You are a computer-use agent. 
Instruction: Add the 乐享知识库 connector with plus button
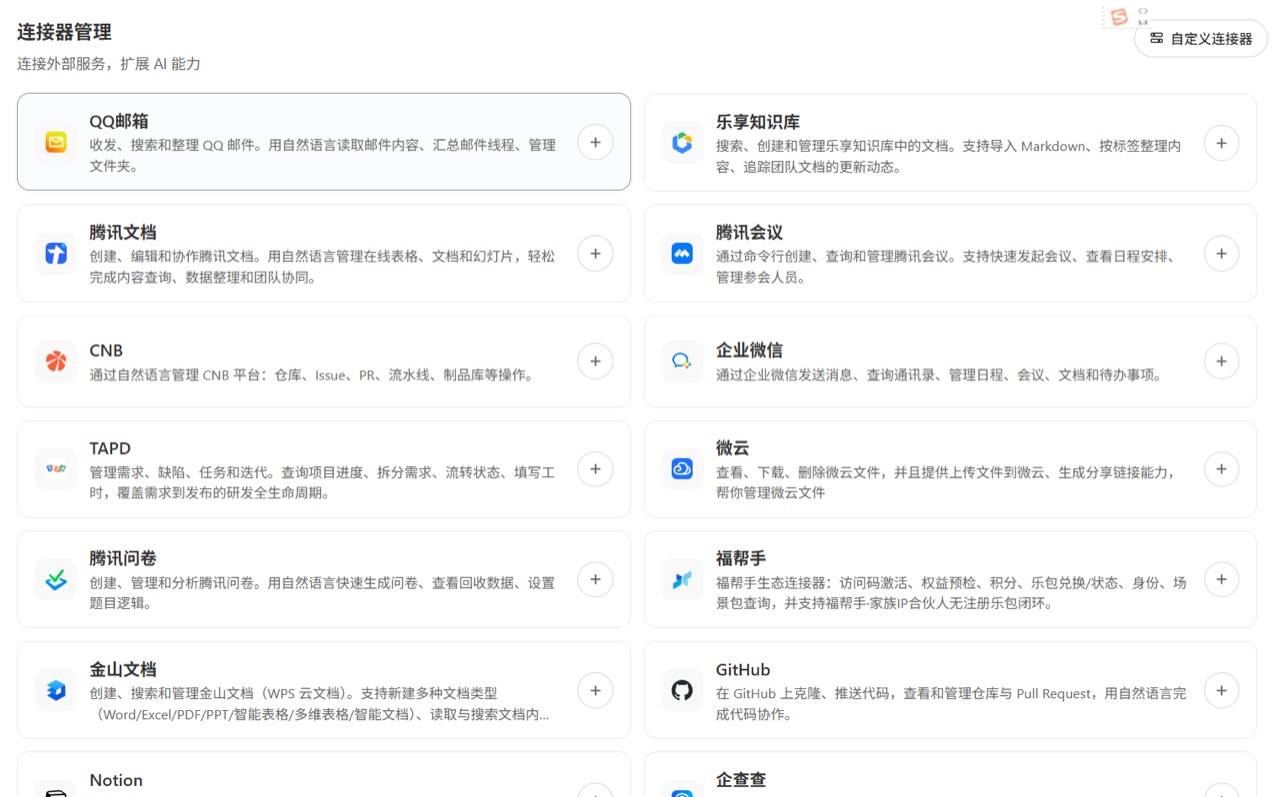tap(1221, 143)
